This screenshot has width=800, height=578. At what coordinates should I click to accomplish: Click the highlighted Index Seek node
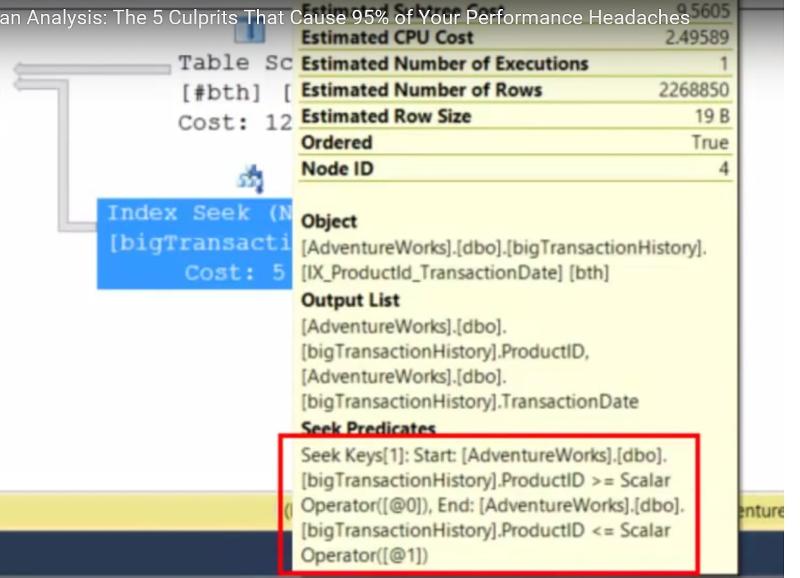(x=190, y=238)
